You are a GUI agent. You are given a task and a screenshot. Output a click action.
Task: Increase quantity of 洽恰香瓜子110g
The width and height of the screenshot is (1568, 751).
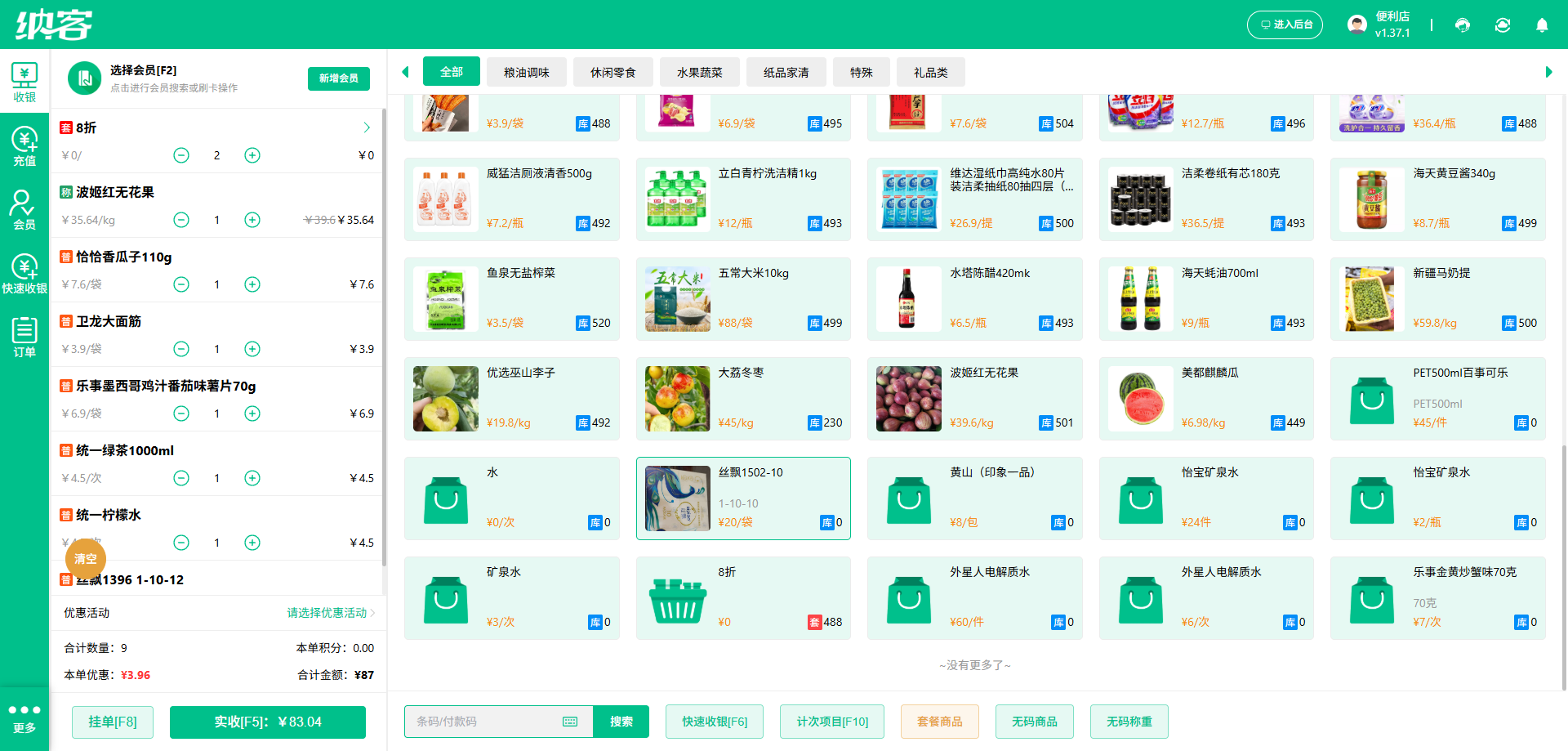(252, 284)
